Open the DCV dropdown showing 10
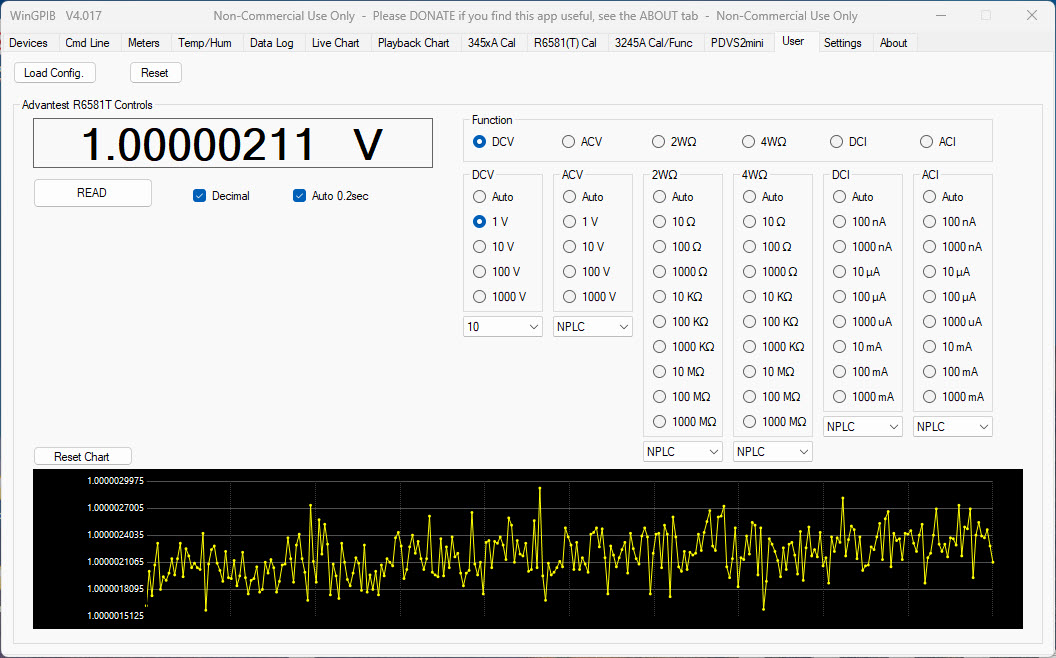This screenshot has height=658, width=1056. (502, 327)
